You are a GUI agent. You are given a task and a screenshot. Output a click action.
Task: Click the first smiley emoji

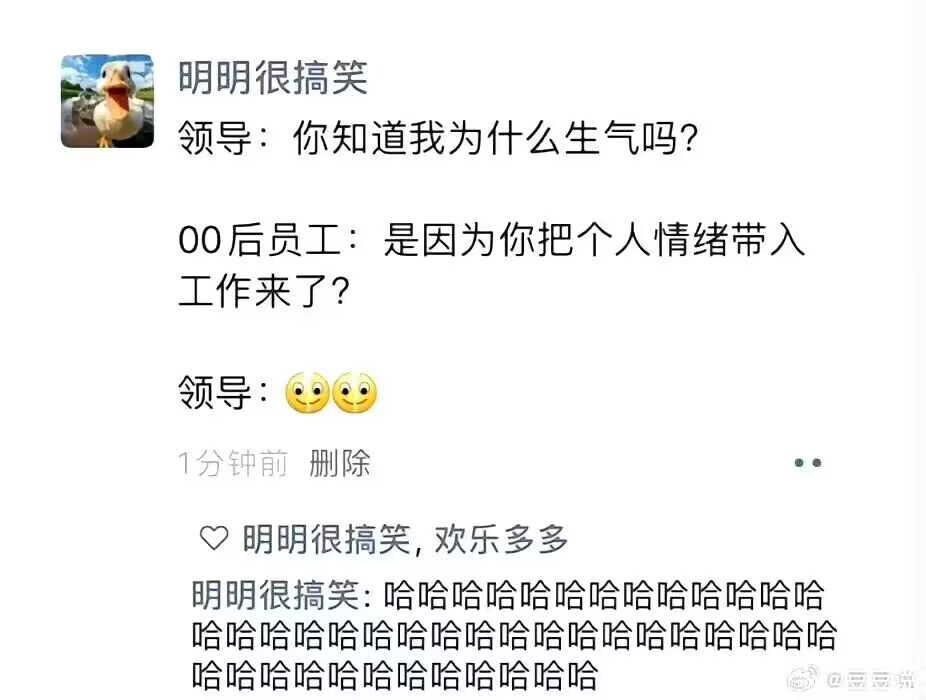pos(307,393)
